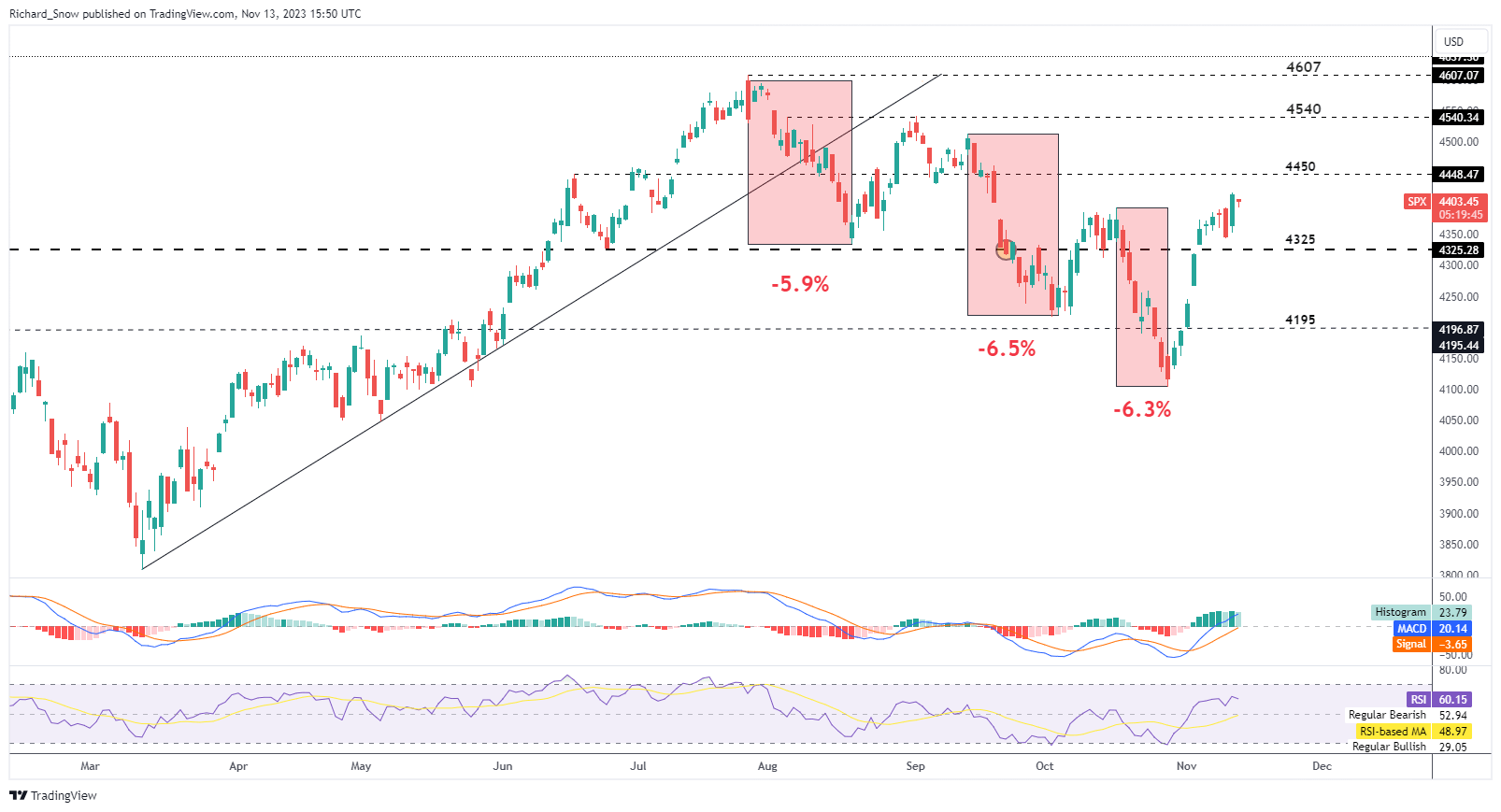Select the -6.3% drawdown label
The width and height of the screenshot is (1501, 812).
pyautogui.click(x=1142, y=409)
